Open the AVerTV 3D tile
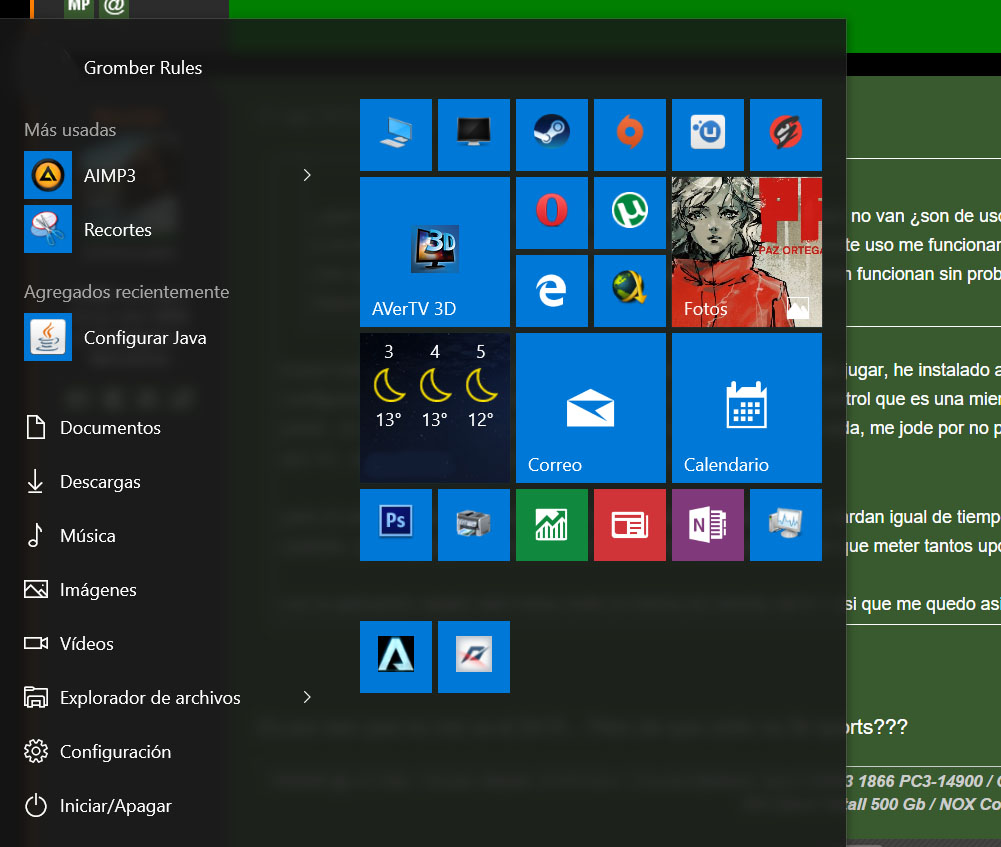The width and height of the screenshot is (1001, 847). point(434,252)
